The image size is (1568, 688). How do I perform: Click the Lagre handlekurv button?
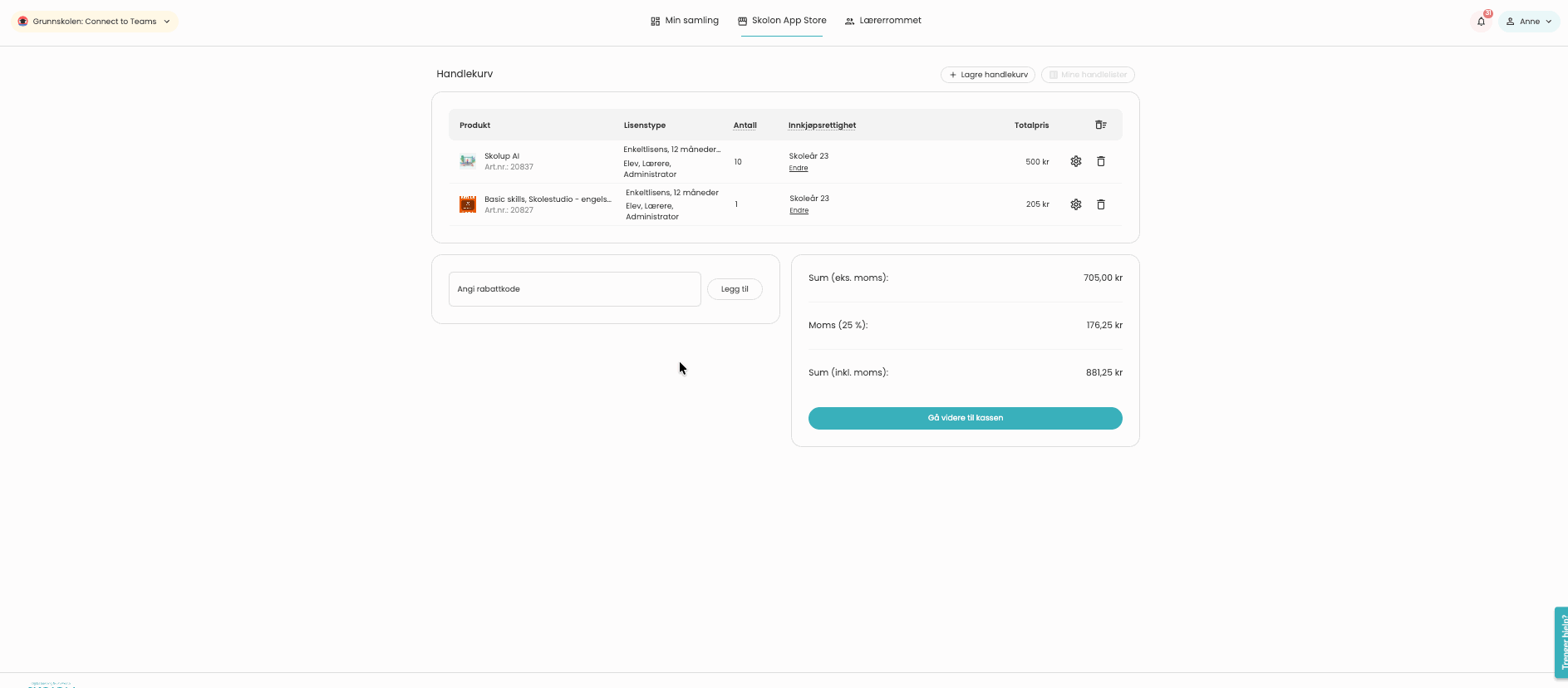pyautogui.click(x=987, y=75)
